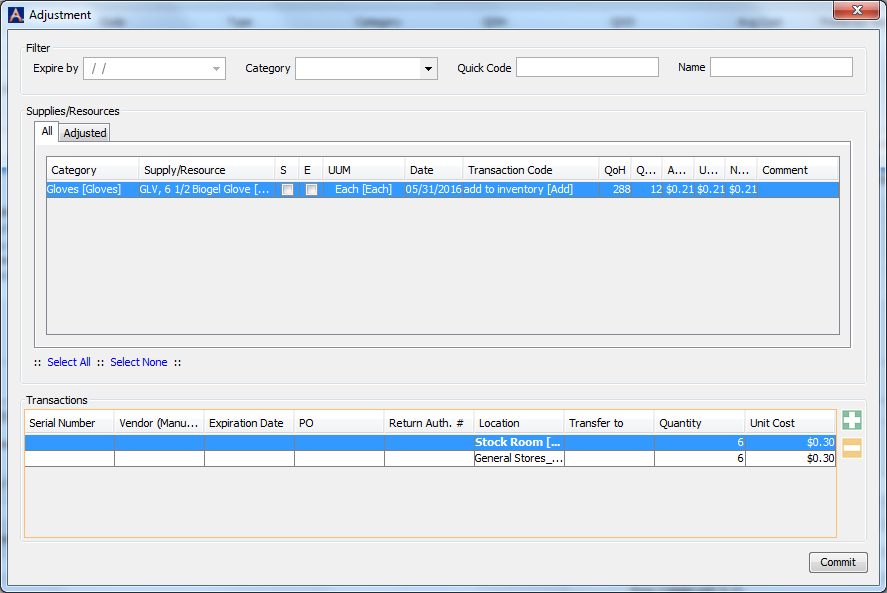Click the Select None link
887x593 pixels.
(139, 362)
